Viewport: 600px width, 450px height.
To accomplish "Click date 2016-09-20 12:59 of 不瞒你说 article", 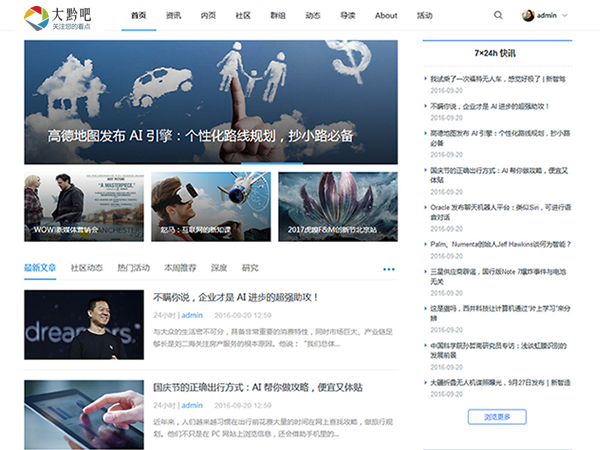I will point(243,315).
